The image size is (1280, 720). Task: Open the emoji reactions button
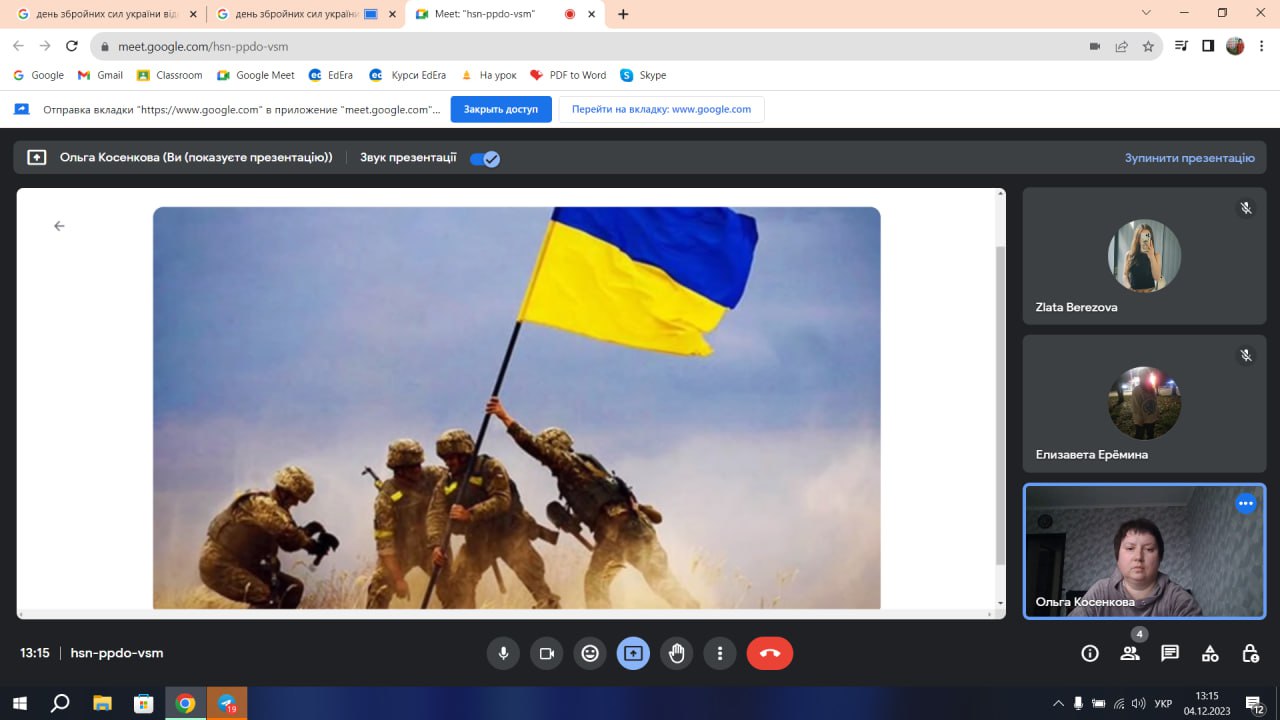pyautogui.click(x=590, y=654)
